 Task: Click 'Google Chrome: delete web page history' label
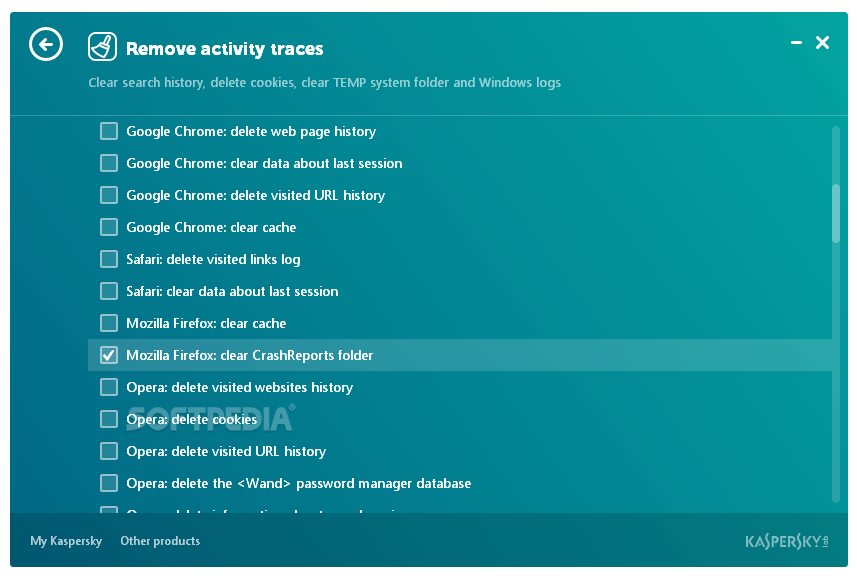(251, 132)
